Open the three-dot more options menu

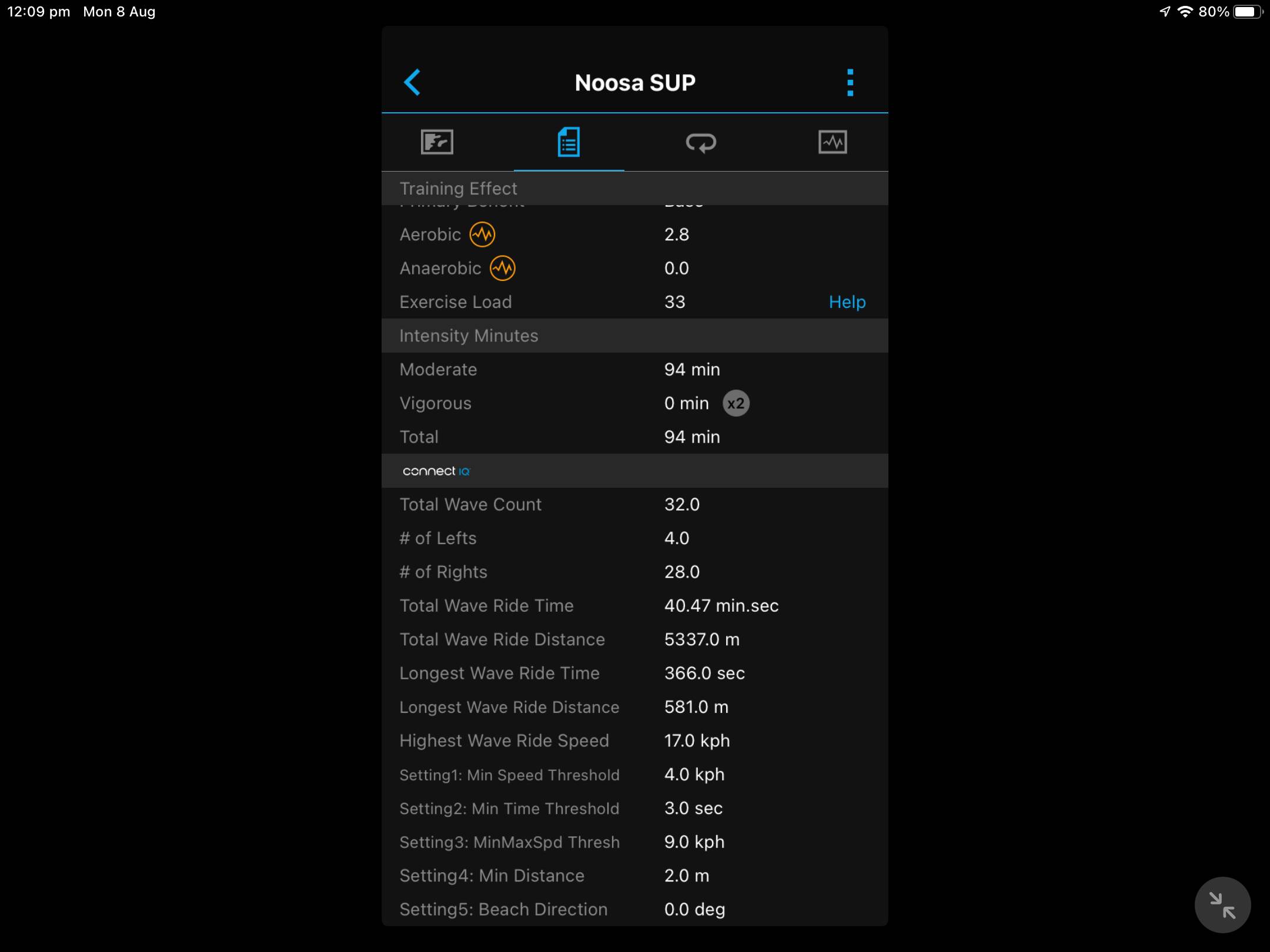[x=850, y=82]
